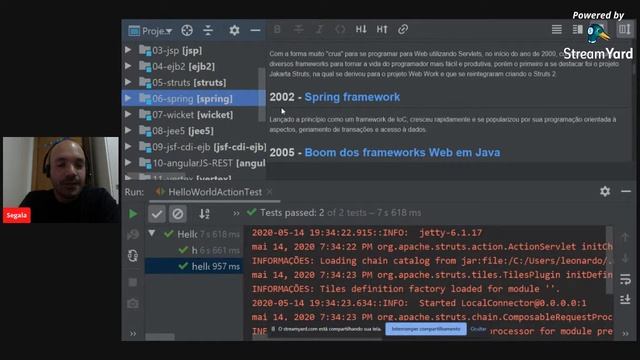Dump threads with the camera icon
The height and width of the screenshot is (360, 640).
133,303
